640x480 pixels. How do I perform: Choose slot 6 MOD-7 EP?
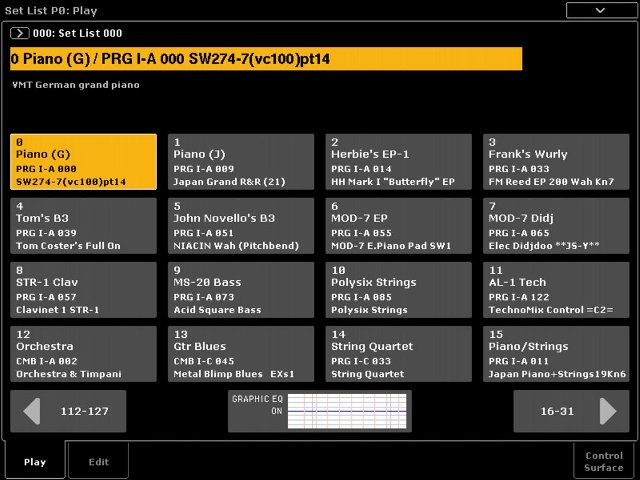pos(399,226)
